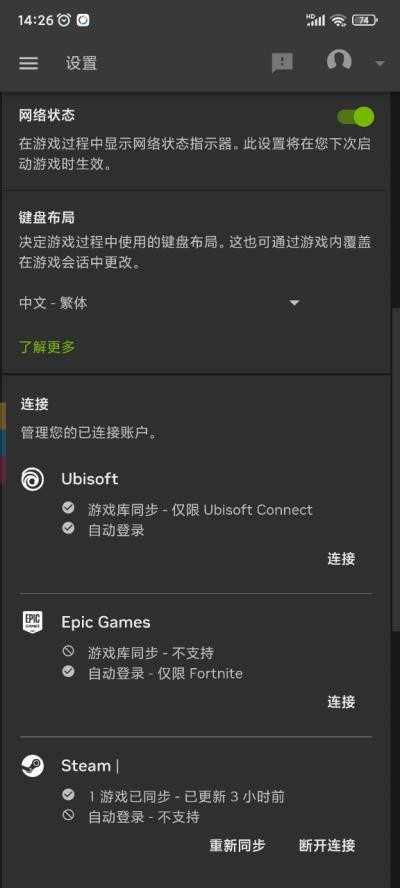
Task: Expand the account dropdown arrow
Action: (380, 63)
